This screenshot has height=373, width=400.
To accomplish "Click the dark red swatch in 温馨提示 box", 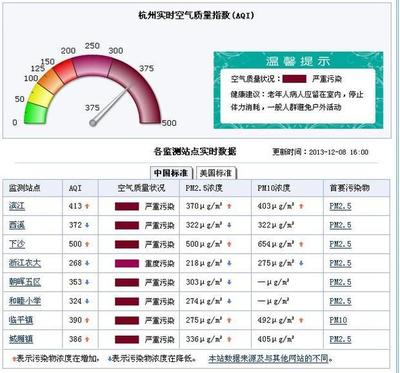I will pyautogui.click(x=294, y=79).
